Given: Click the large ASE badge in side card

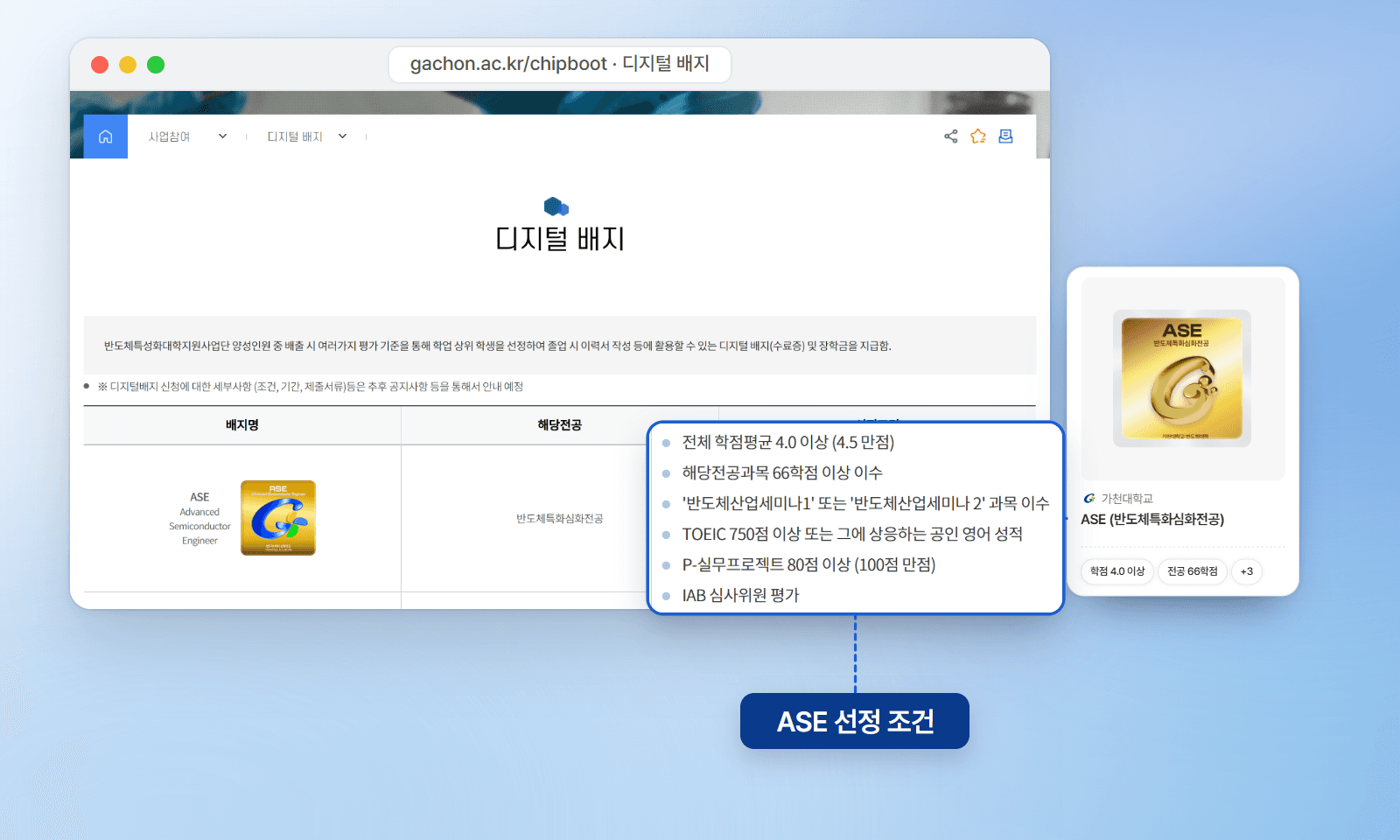Looking at the screenshot, I should pyautogui.click(x=1182, y=378).
